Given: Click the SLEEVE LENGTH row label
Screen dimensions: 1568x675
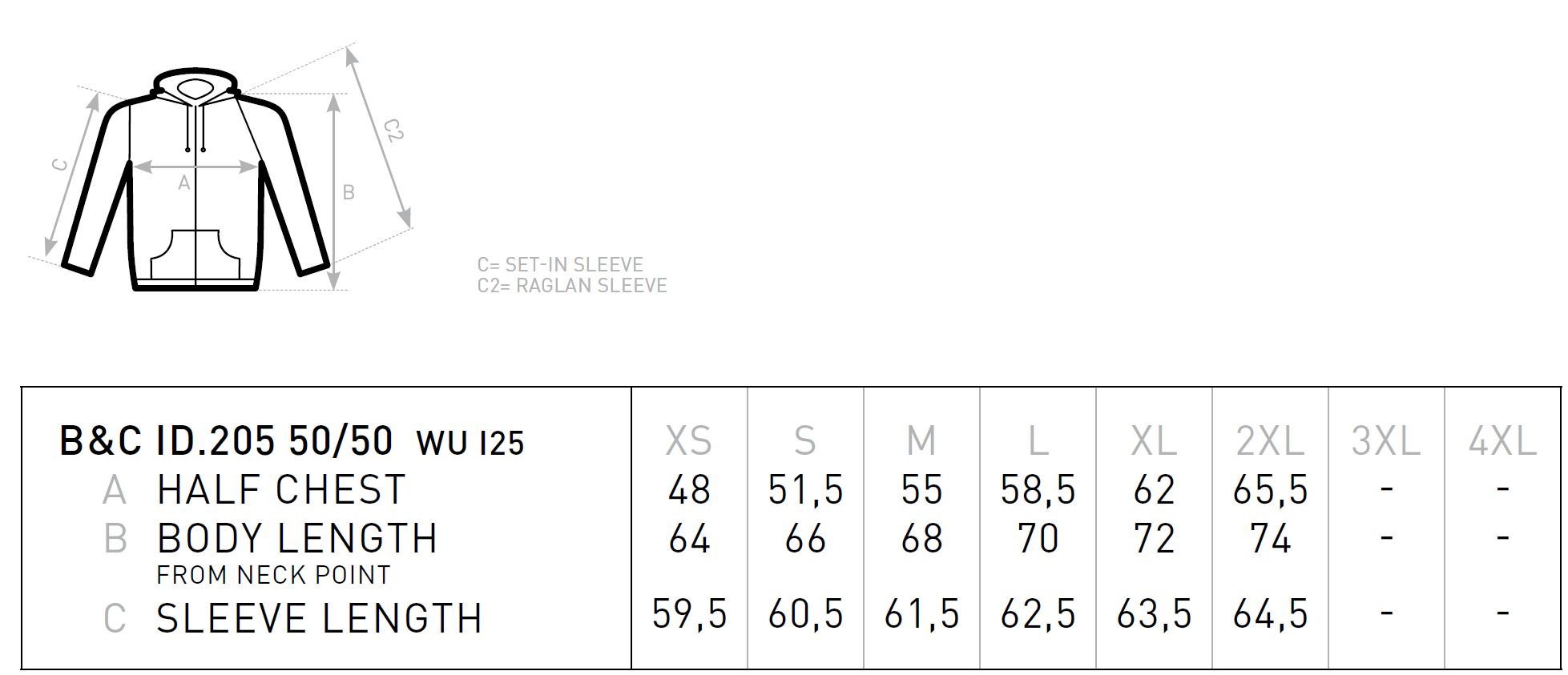Looking at the screenshot, I should coord(319,618).
